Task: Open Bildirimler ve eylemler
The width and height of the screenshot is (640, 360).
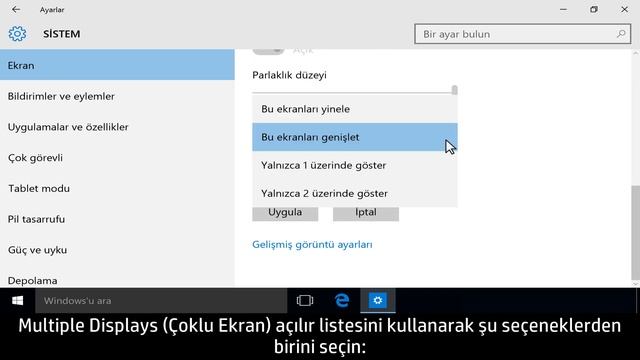Action: click(117, 96)
